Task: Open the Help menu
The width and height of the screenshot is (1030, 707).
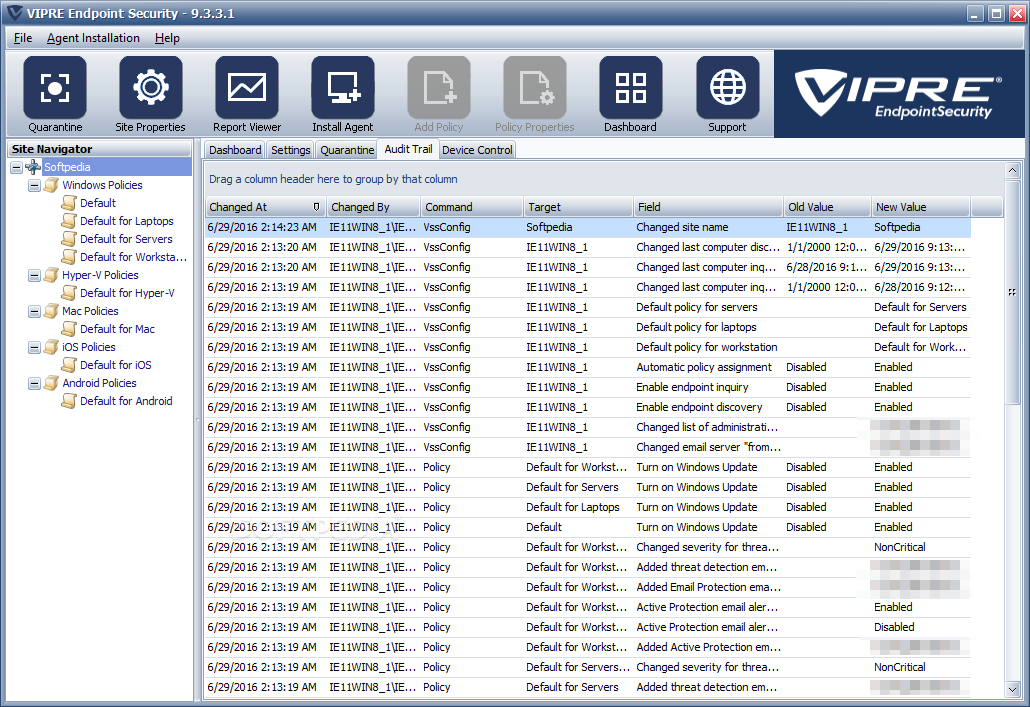Action: 167,38
